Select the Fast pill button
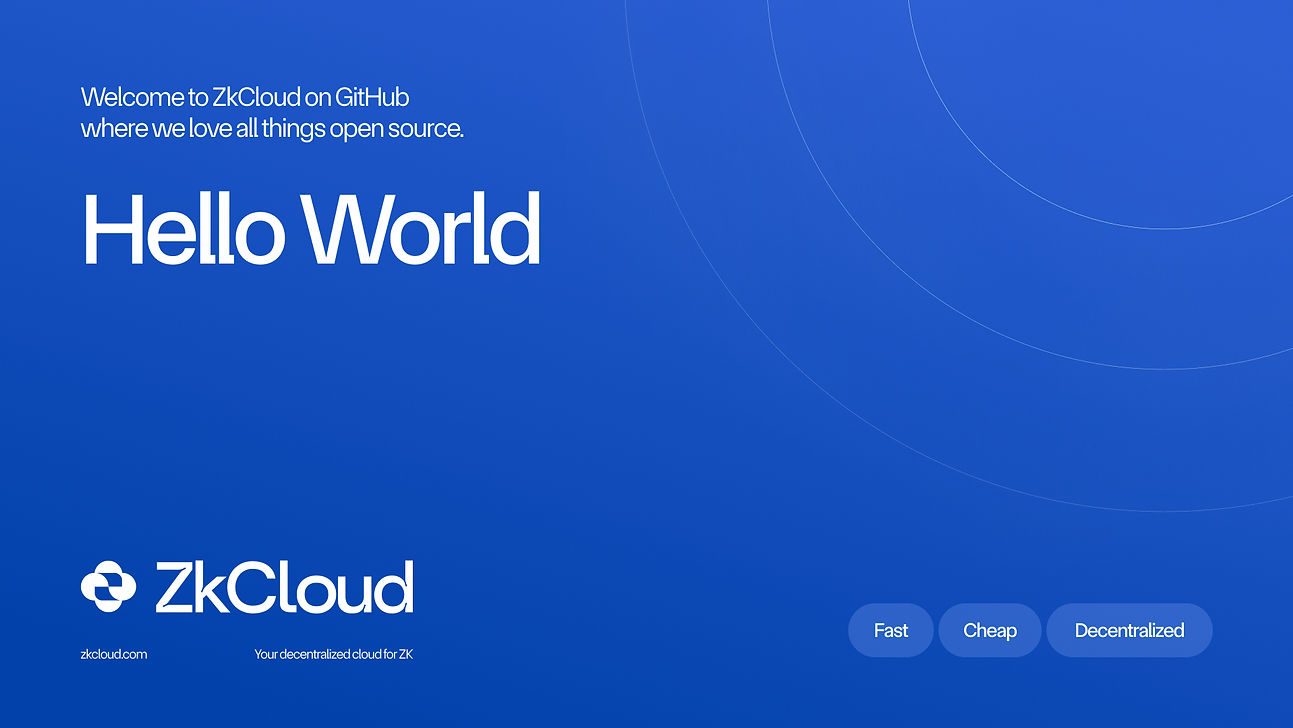This screenshot has width=1293, height=728. click(x=891, y=630)
